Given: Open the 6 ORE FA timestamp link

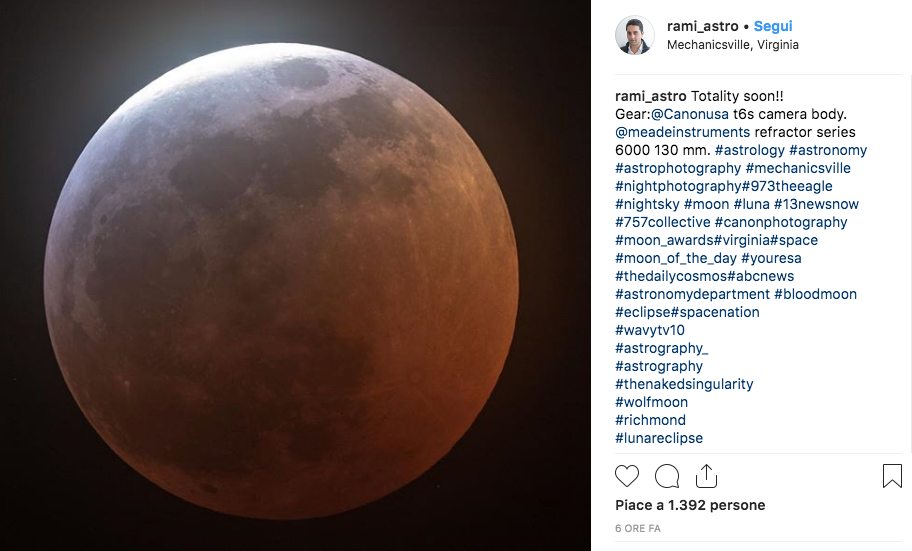Looking at the screenshot, I should click(x=637, y=528).
